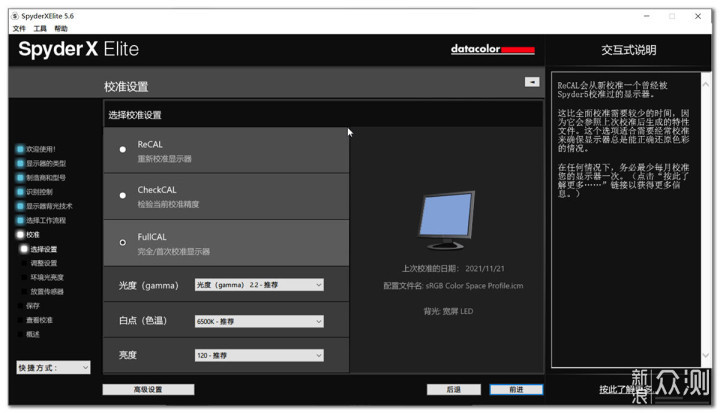Click the 前进 forward button
The width and height of the screenshot is (720, 414).
tap(516, 389)
